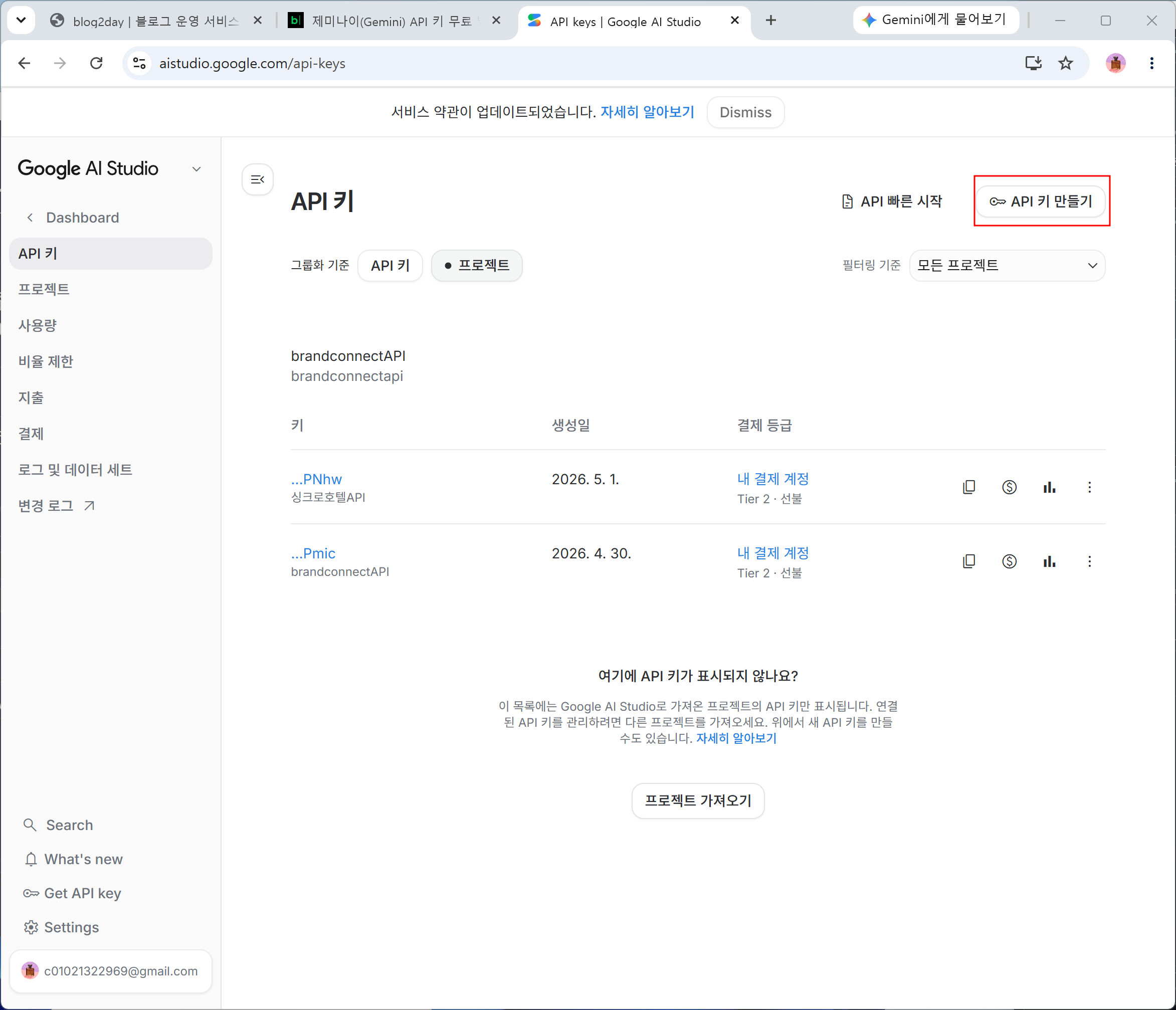Expand Google AI Studio header chevron
This screenshot has width=1176, height=1010.
pyautogui.click(x=197, y=169)
